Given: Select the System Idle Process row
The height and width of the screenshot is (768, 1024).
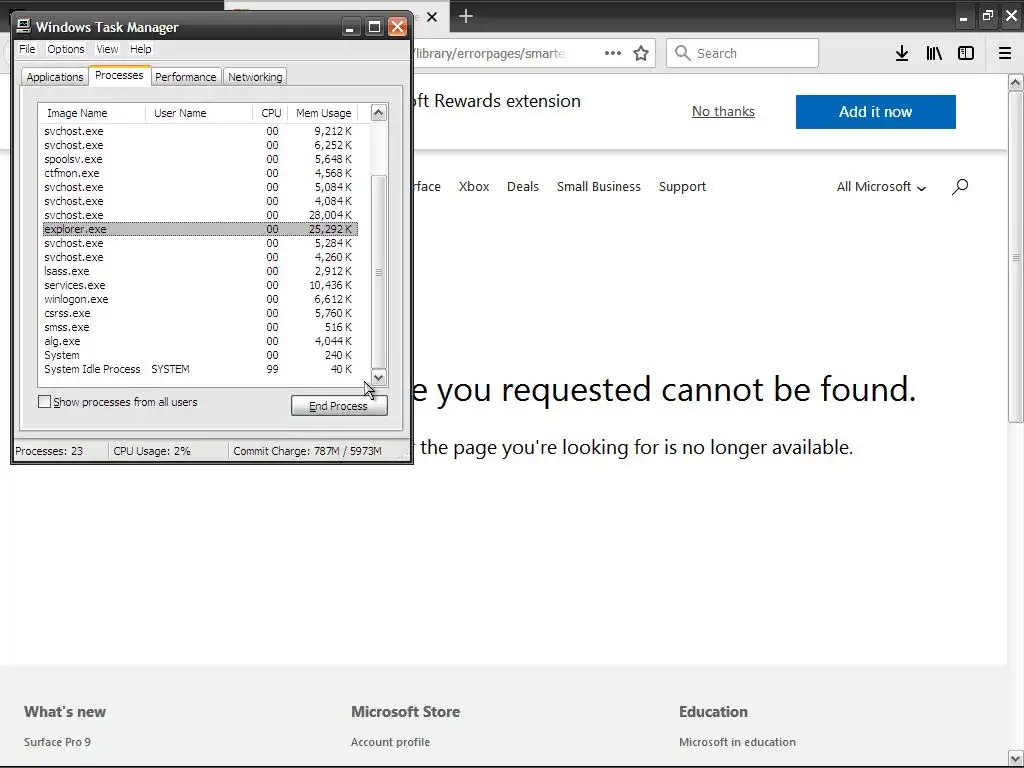Looking at the screenshot, I should click(x=200, y=369).
